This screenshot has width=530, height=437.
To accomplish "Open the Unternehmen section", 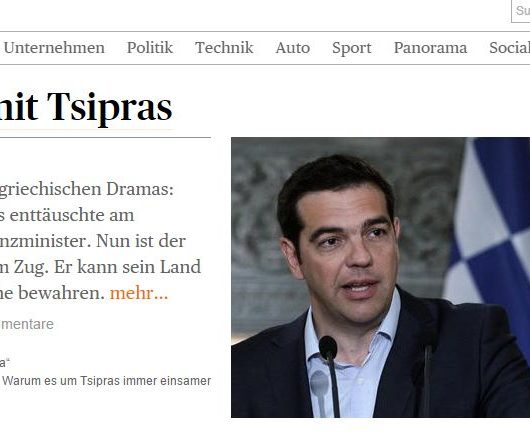I will [54, 48].
